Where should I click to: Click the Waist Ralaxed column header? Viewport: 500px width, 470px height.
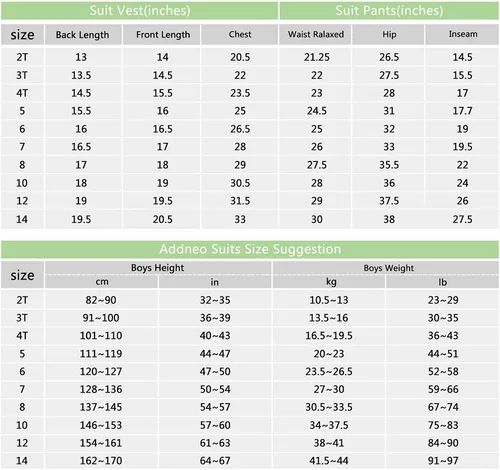coord(316,35)
